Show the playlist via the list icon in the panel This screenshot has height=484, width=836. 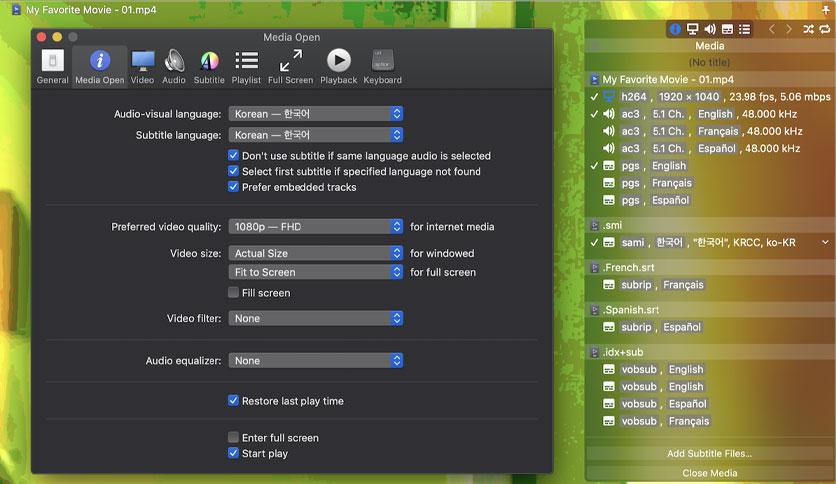click(x=746, y=29)
